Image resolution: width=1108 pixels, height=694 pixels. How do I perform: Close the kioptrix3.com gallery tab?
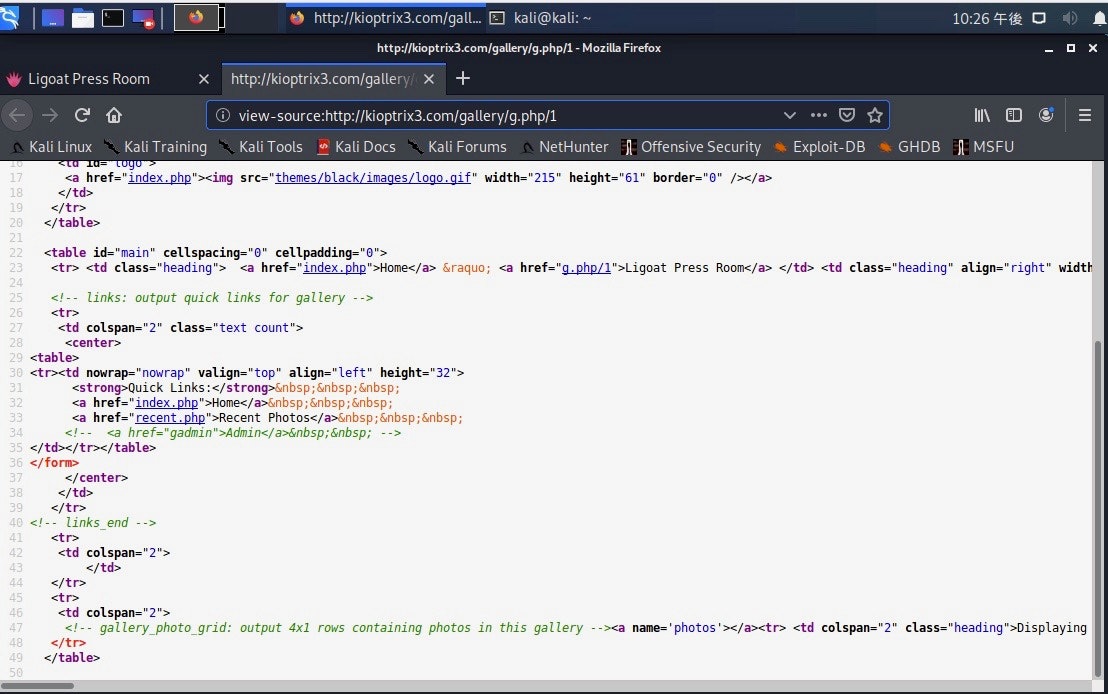point(429,79)
